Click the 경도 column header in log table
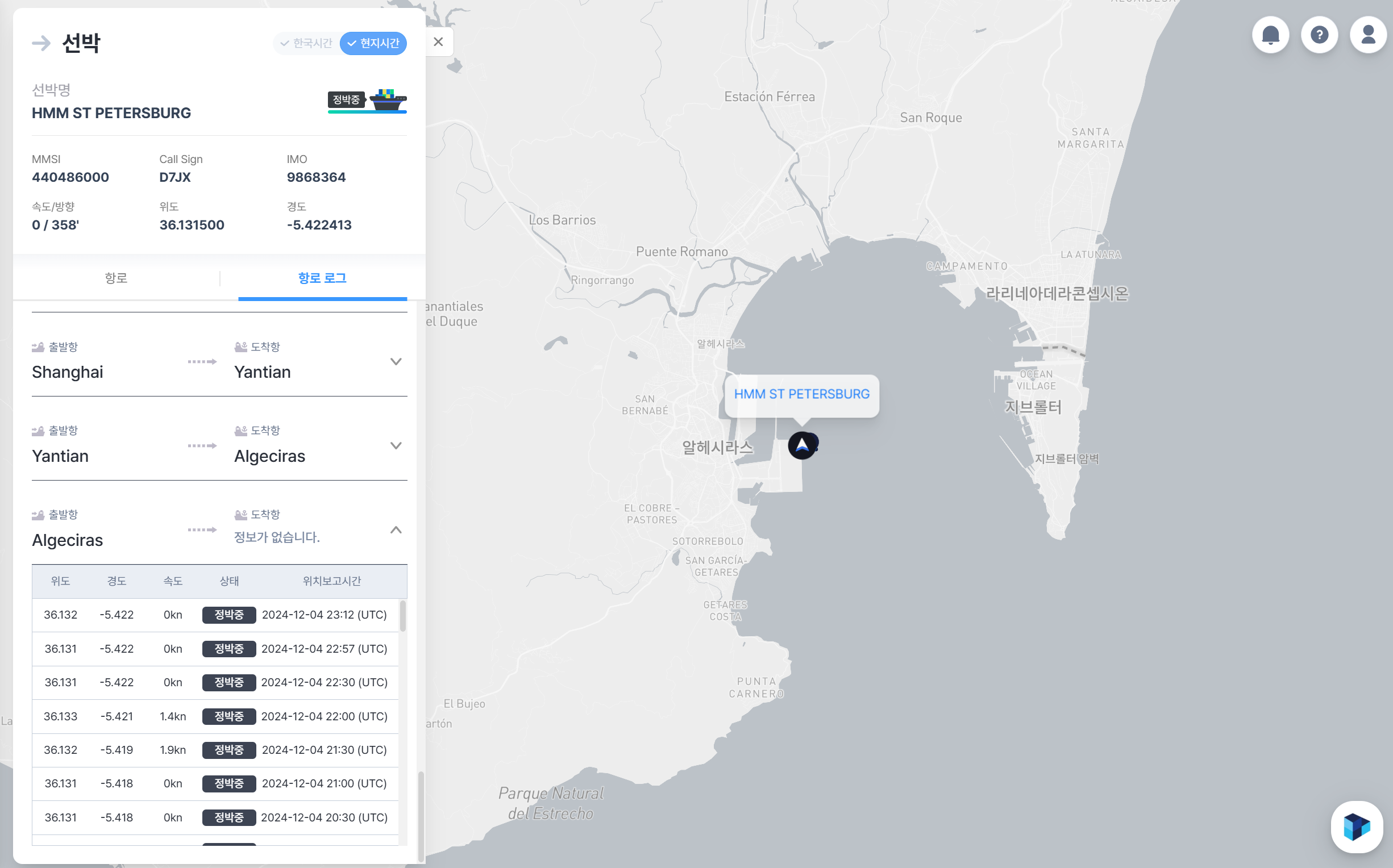This screenshot has width=1393, height=868. [117, 581]
